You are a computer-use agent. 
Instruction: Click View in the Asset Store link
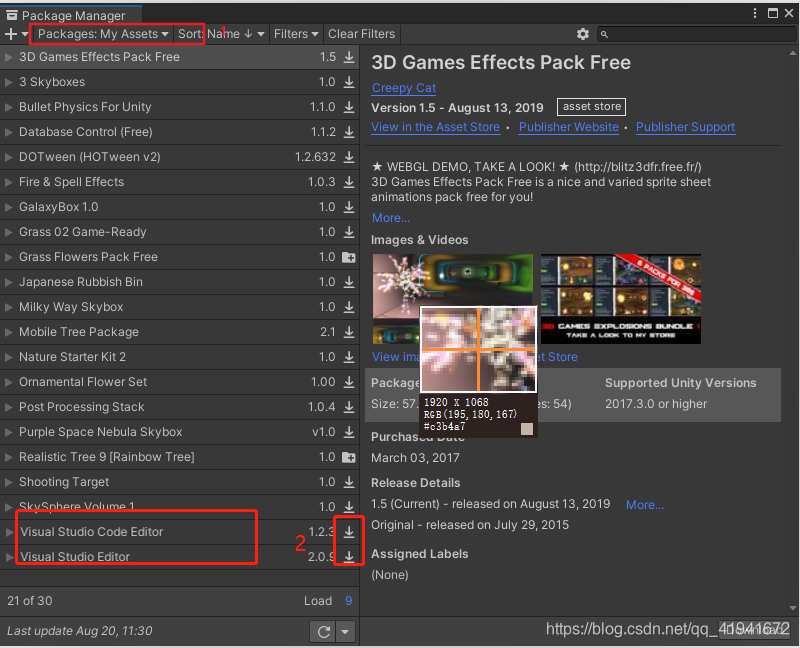coord(435,127)
